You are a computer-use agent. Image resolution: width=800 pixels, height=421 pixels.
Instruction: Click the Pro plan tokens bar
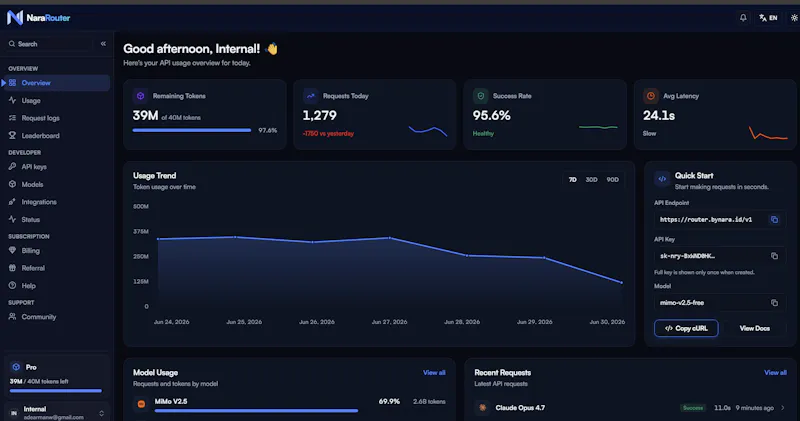(56, 391)
